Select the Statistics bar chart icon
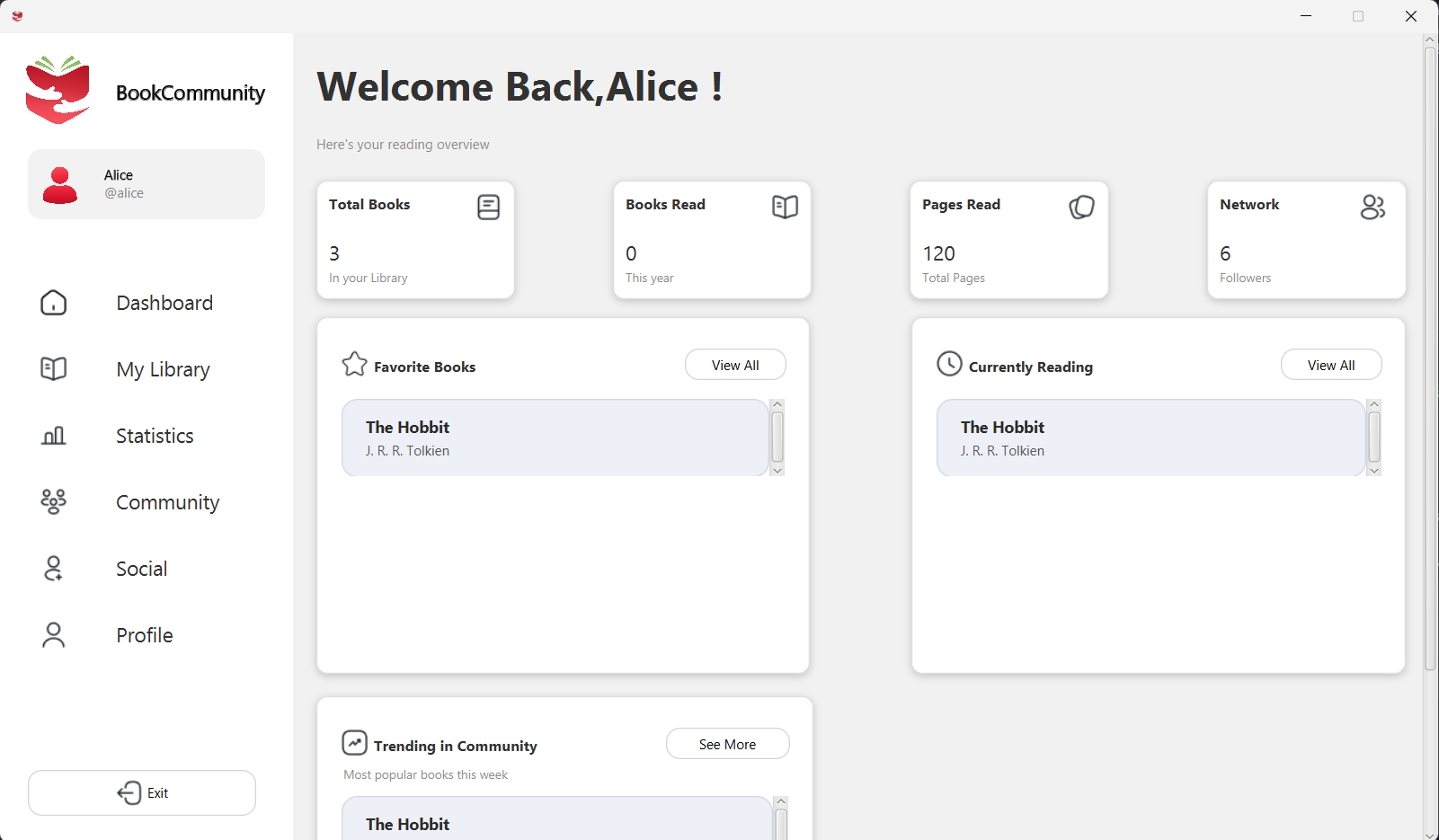The width and height of the screenshot is (1439, 840). 54,436
